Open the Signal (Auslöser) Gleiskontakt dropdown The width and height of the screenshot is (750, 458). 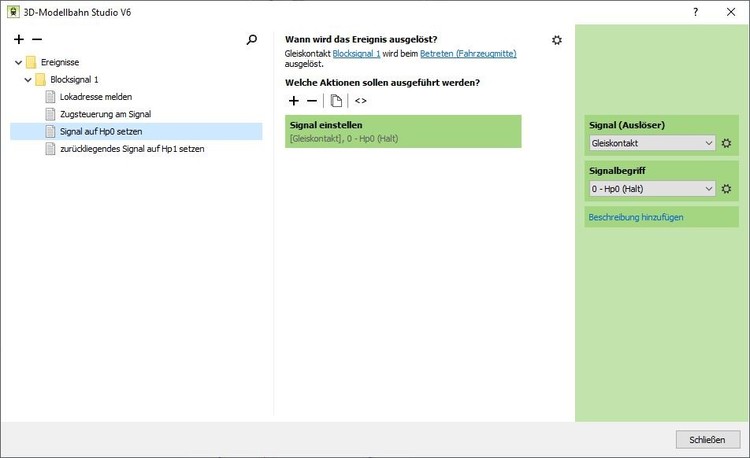[x=652, y=144]
